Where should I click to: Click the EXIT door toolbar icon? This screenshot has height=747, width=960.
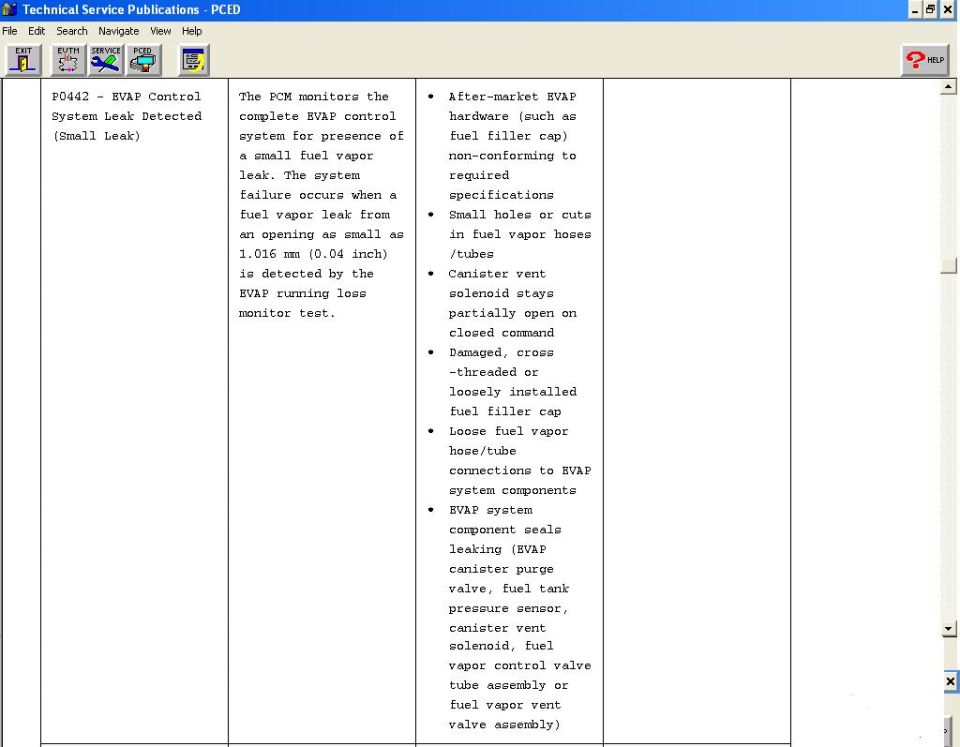coord(23,60)
